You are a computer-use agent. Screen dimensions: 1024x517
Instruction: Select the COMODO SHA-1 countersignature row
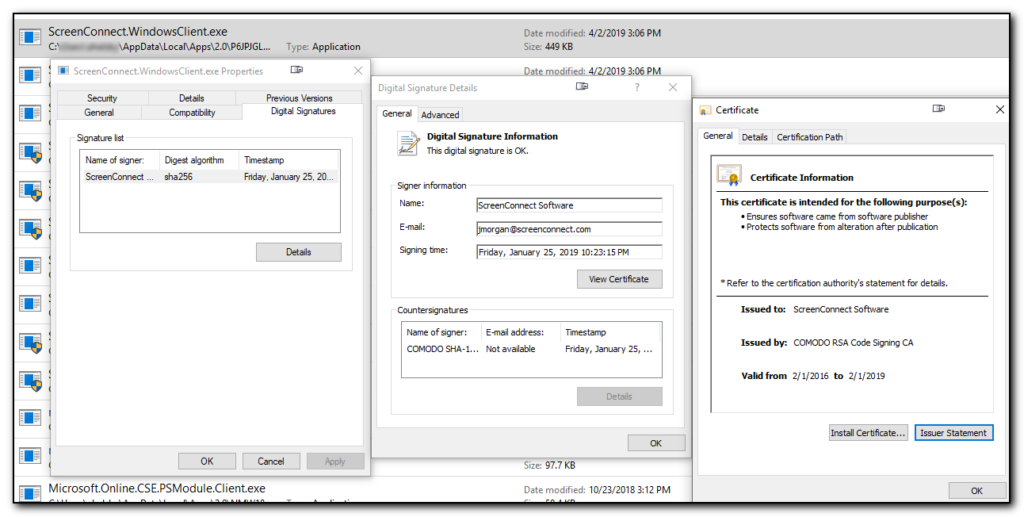pos(531,349)
